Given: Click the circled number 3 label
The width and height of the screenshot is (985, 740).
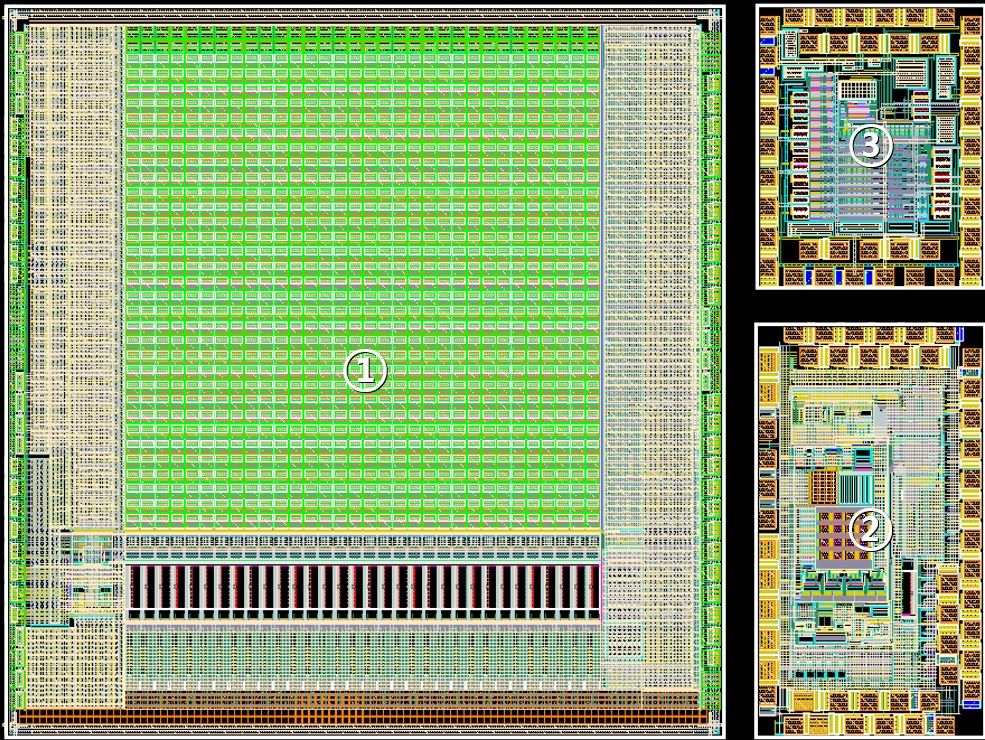Looking at the screenshot, I should (870, 146).
